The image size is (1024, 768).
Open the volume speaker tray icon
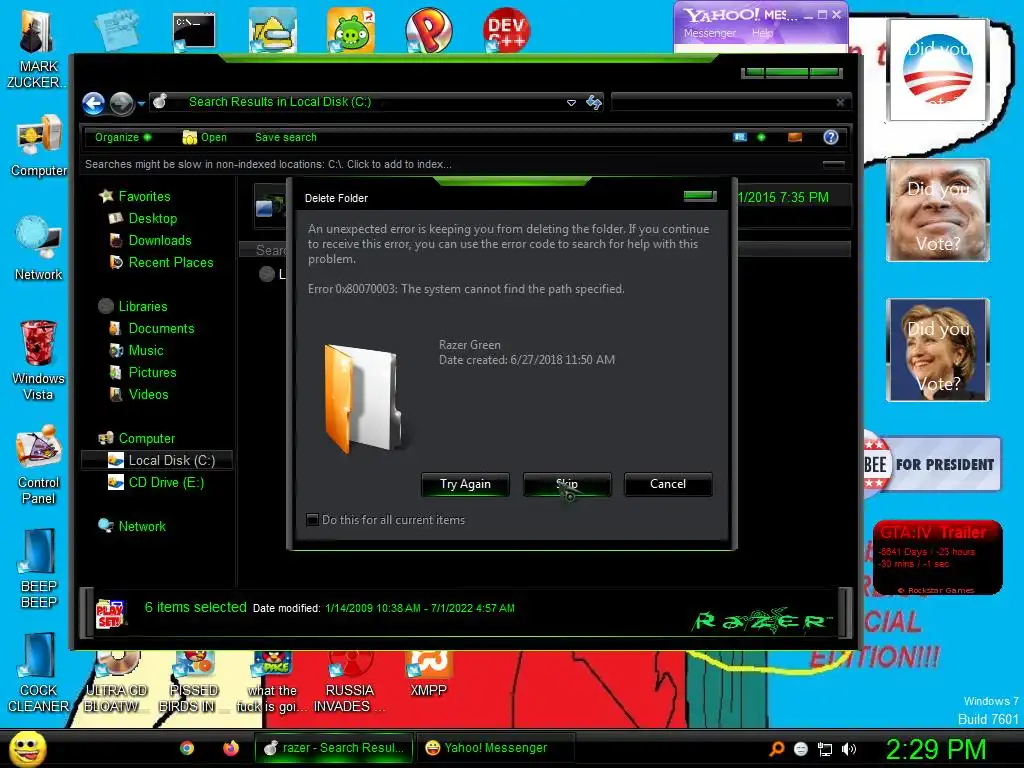pos(849,750)
